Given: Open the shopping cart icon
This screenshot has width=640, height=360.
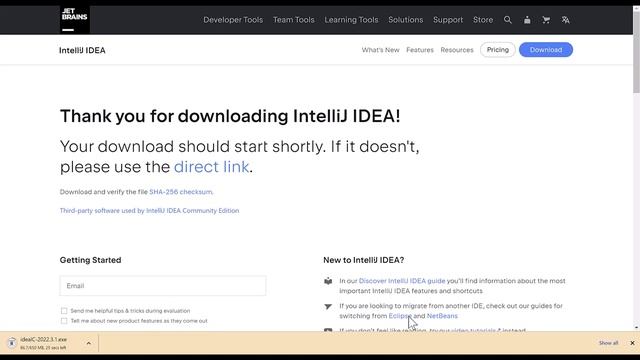Looking at the screenshot, I should tap(546, 20).
